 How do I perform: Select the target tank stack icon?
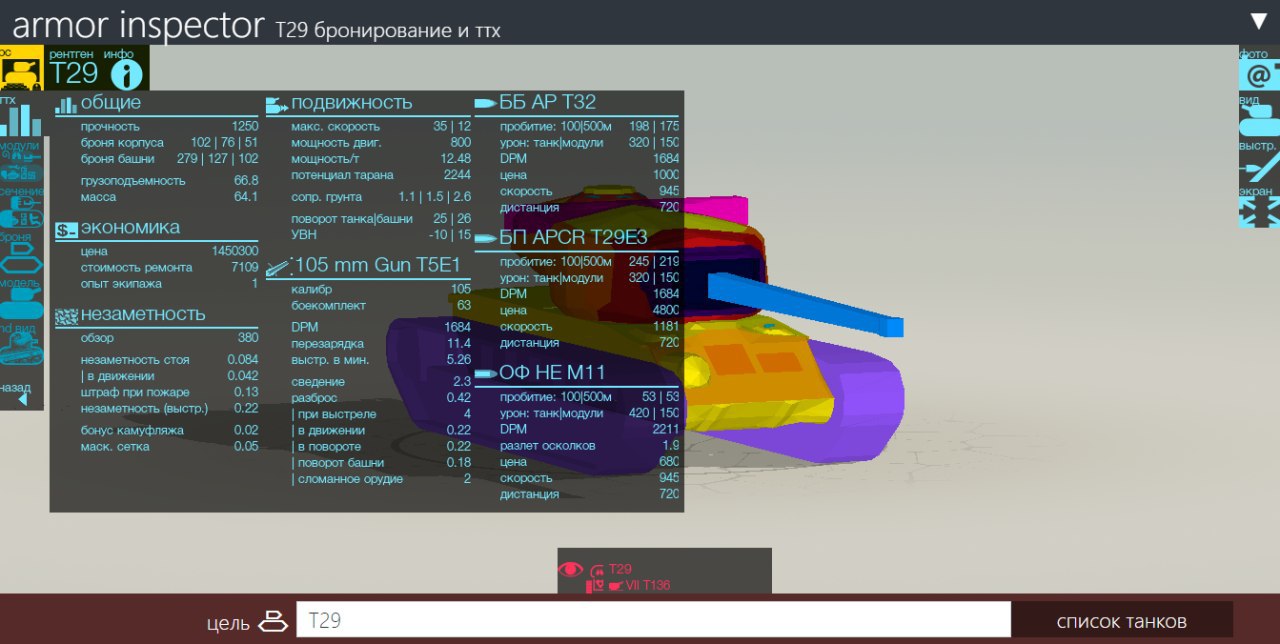pos(273,622)
